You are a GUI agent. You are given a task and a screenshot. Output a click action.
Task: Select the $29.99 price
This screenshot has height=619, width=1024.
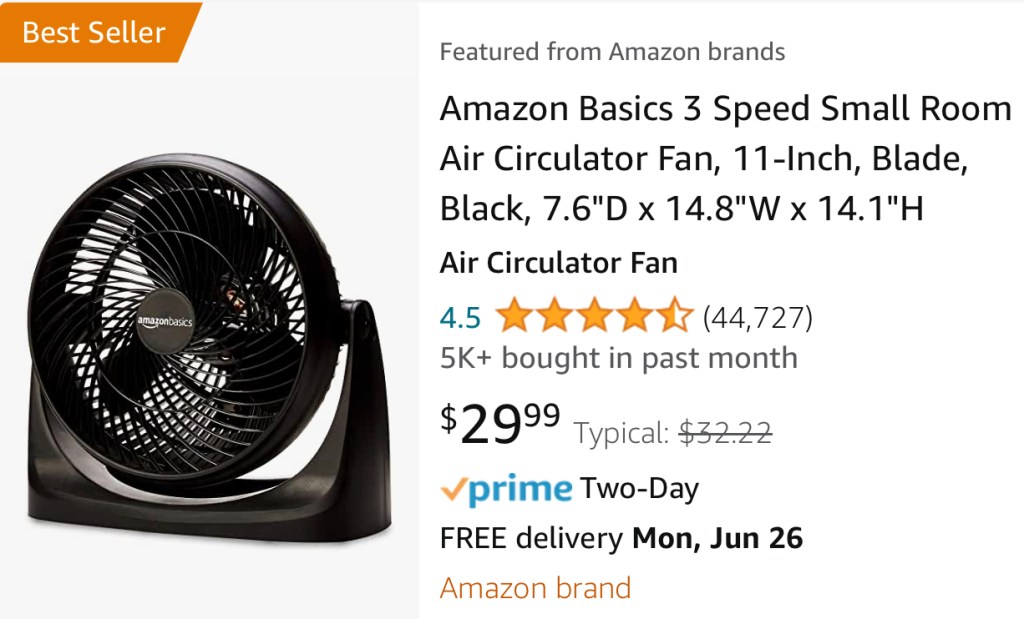click(x=500, y=424)
